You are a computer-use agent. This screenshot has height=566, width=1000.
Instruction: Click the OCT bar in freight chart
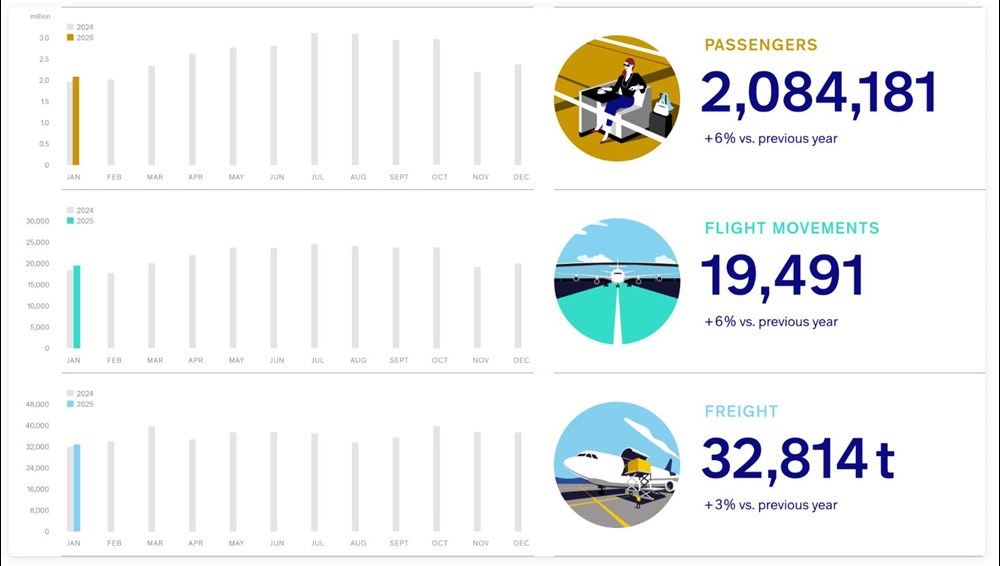(x=436, y=479)
